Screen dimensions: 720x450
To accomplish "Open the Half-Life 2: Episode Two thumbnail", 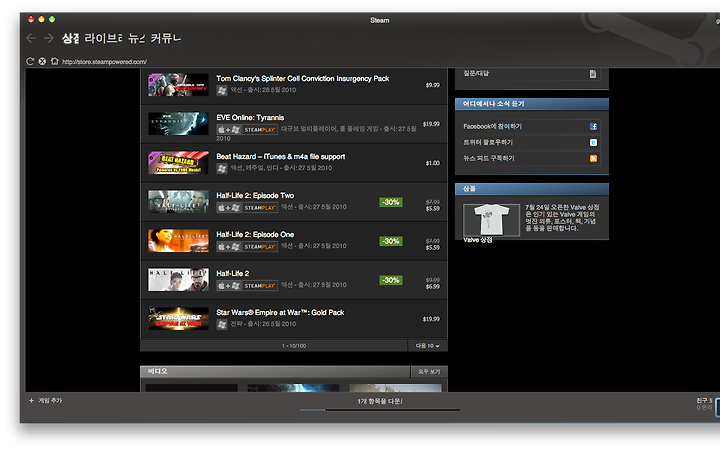I will [x=178, y=202].
